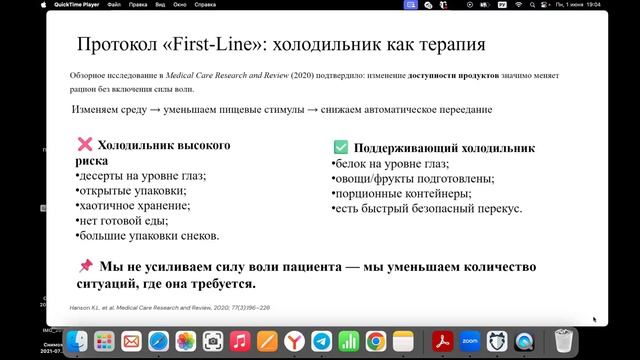Image resolution: width=640 pixels, height=360 pixels.
Task: Click 'открытые упаковки' bullet
Action: click(131, 191)
